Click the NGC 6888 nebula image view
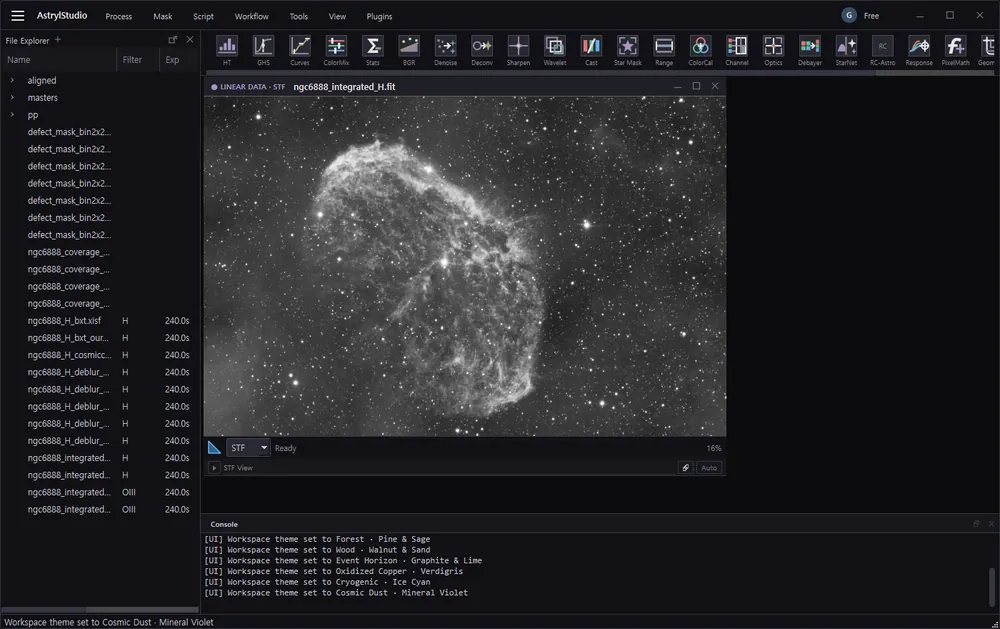The image size is (1000, 629). [465, 266]
